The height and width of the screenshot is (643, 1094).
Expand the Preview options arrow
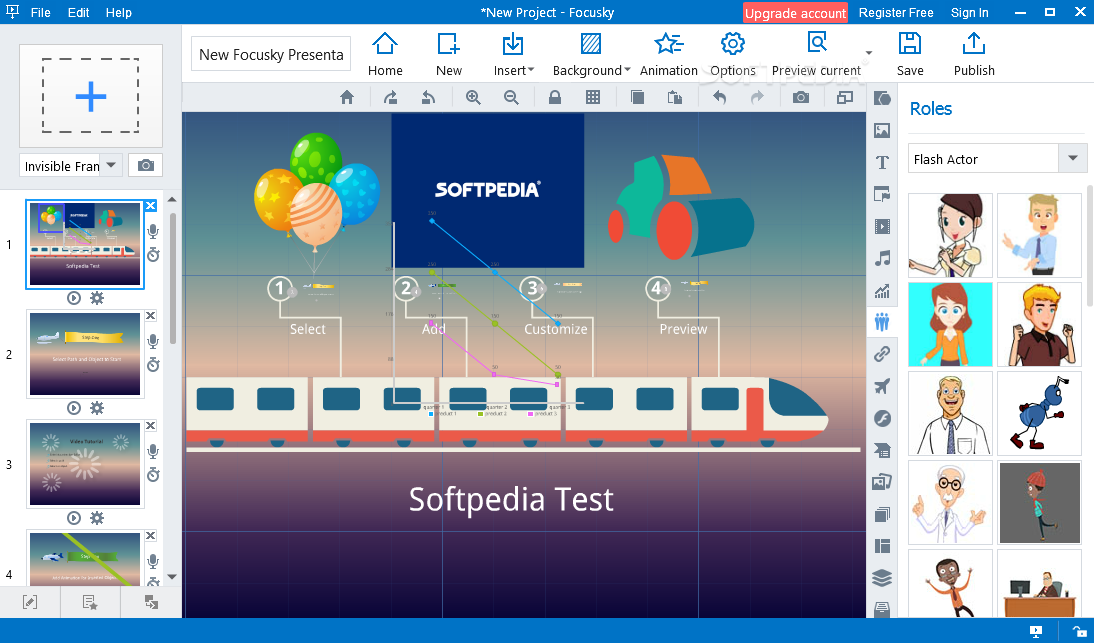pos(869,53)
